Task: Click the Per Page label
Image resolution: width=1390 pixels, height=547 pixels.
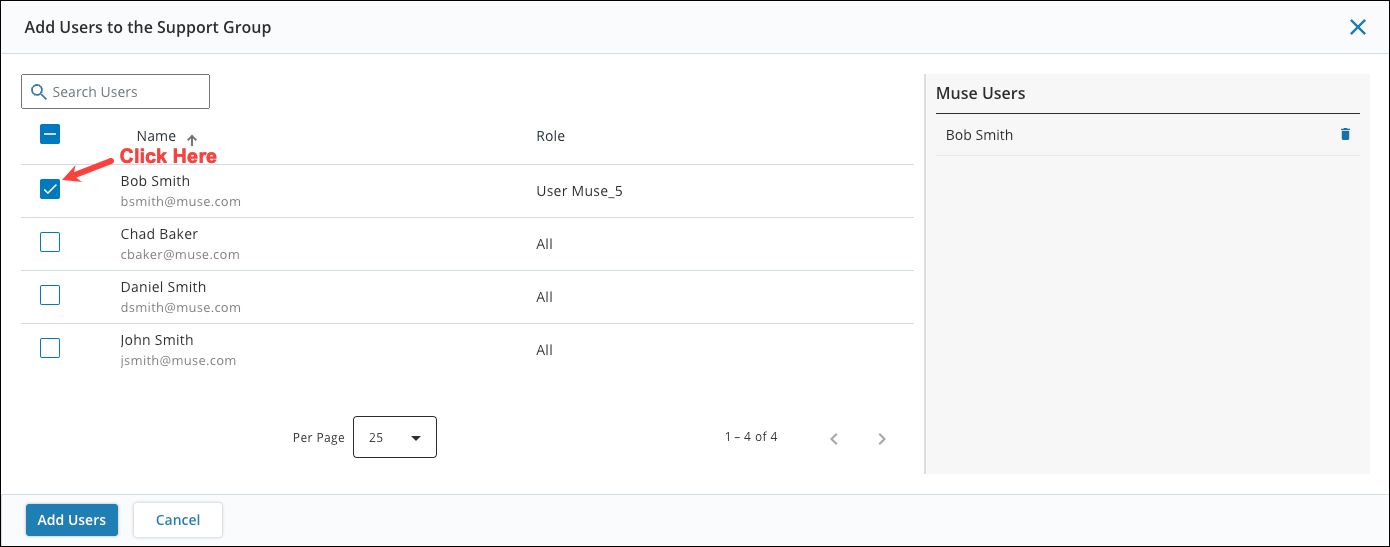Action: (x=319, y=438)
